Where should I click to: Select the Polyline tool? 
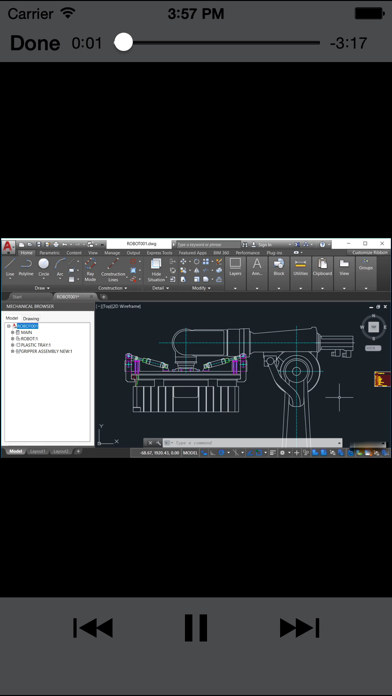click(26, 268)
